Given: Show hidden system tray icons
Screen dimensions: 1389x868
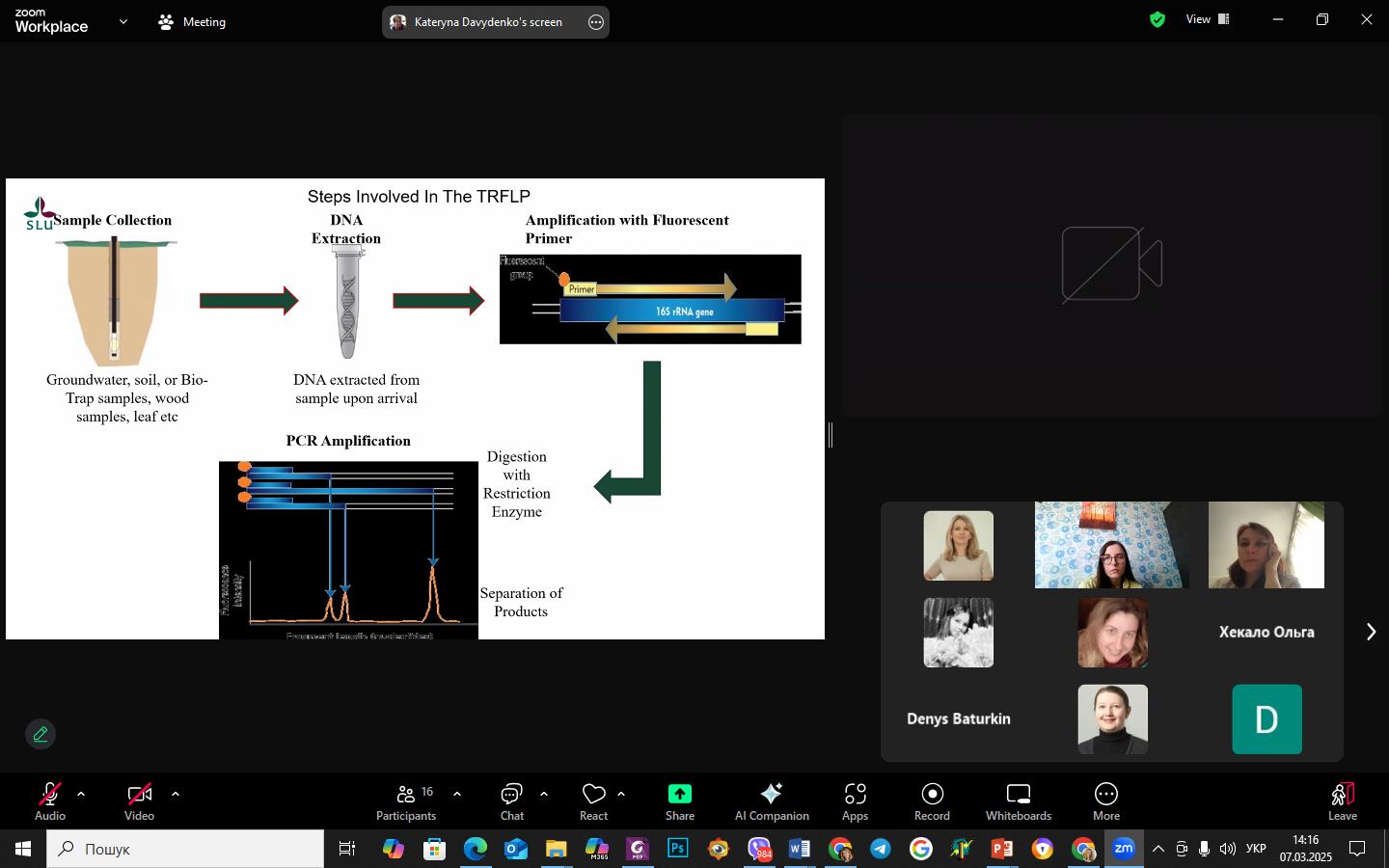Looking at the screenshot, I should (x=1158, y=849).
